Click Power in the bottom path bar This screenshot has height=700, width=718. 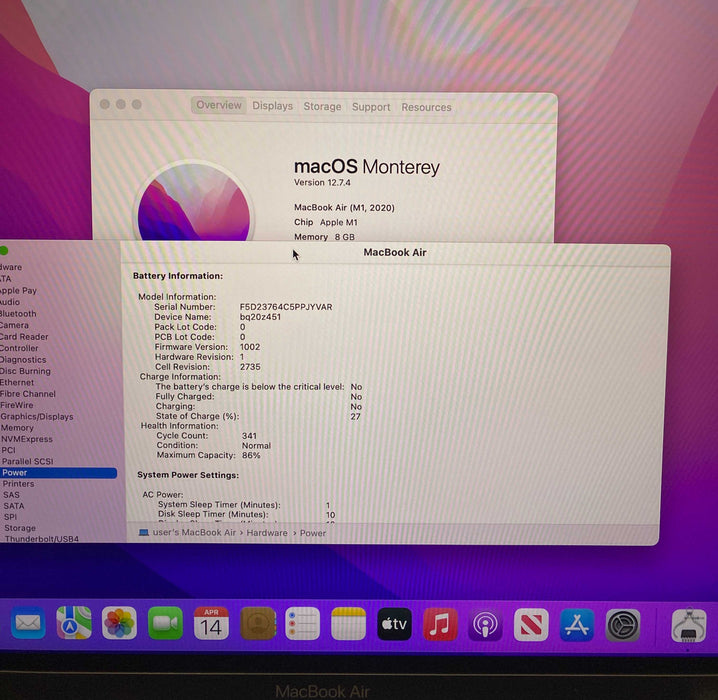point(313,533)
